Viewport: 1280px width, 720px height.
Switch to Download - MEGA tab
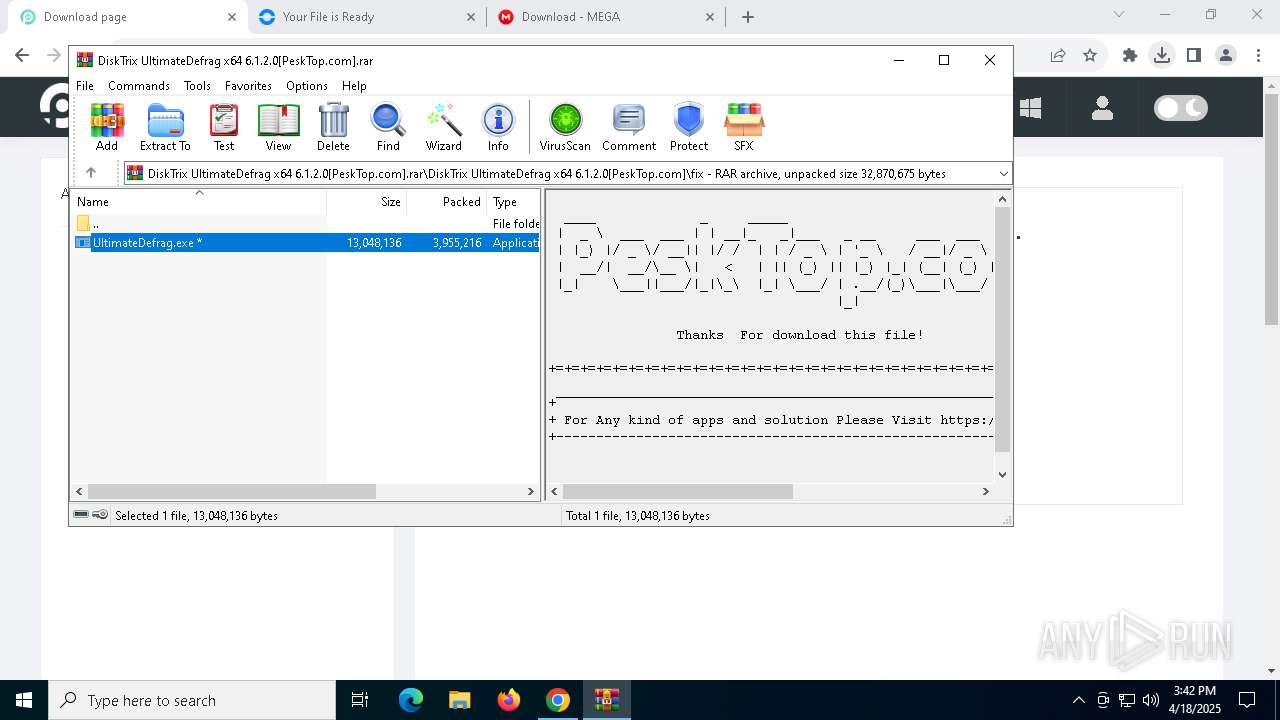[605, 17]
